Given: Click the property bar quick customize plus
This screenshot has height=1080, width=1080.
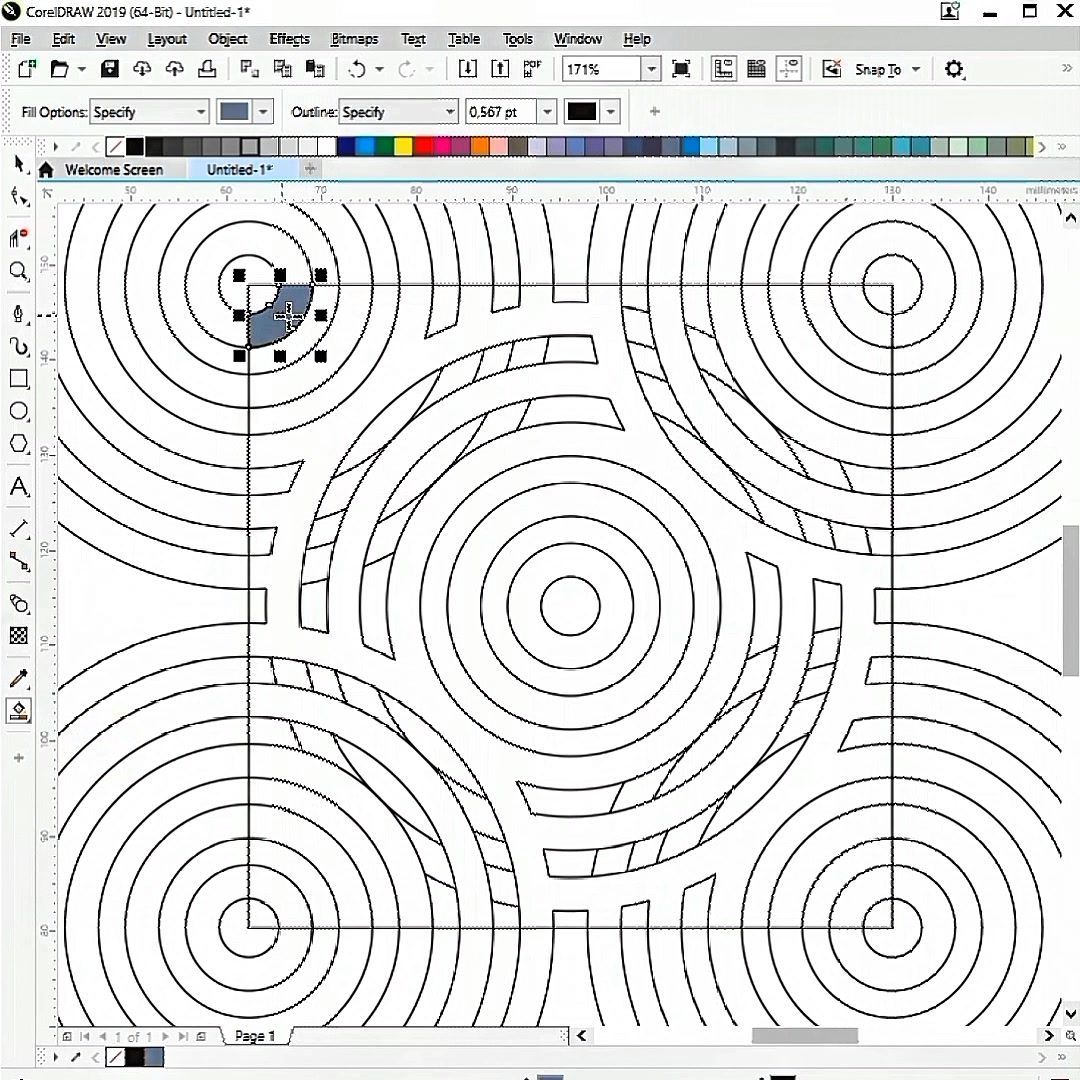Looking at the screenshot, I should (654, 111).
